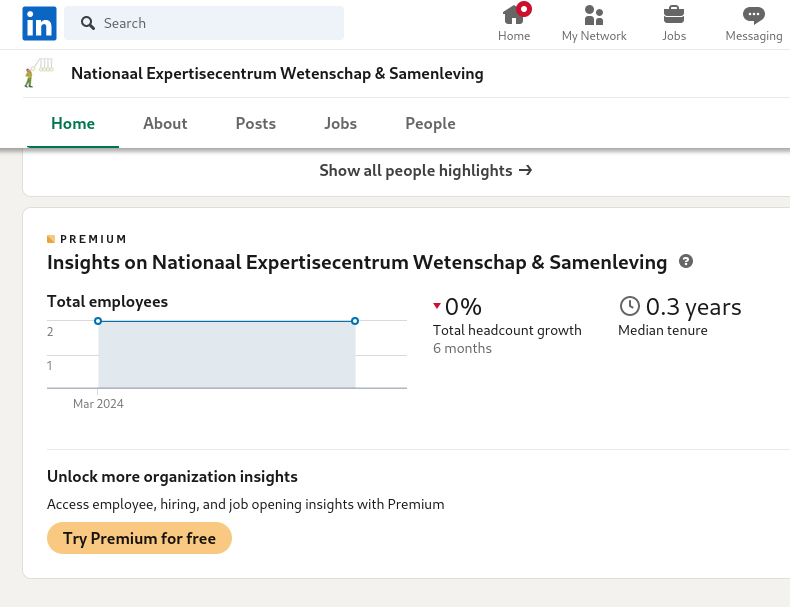The width and height of the screenshot is (790, 607).
Task: Open the My Network icon
Action: [x=594, y=23]
